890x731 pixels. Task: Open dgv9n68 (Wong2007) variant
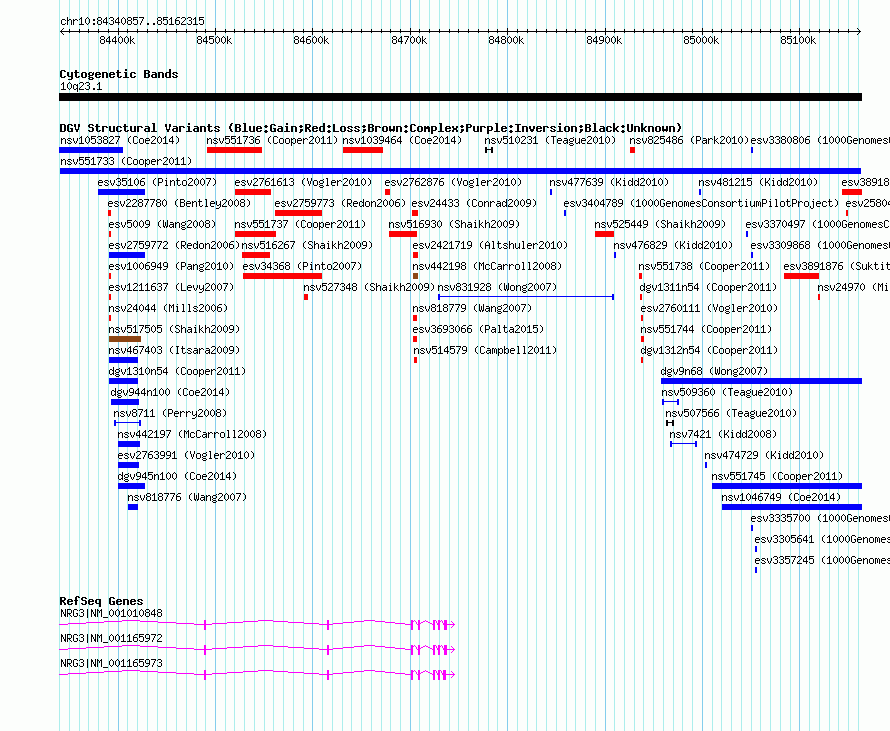[x=715, y=371]
